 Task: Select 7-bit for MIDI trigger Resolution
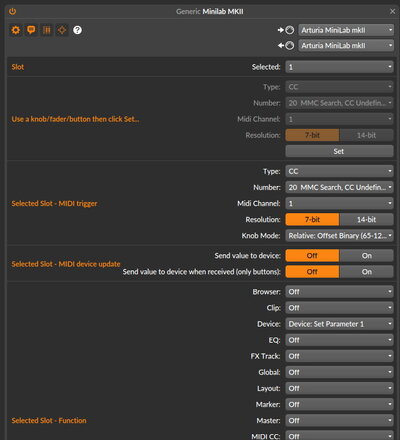coord(312,219)
